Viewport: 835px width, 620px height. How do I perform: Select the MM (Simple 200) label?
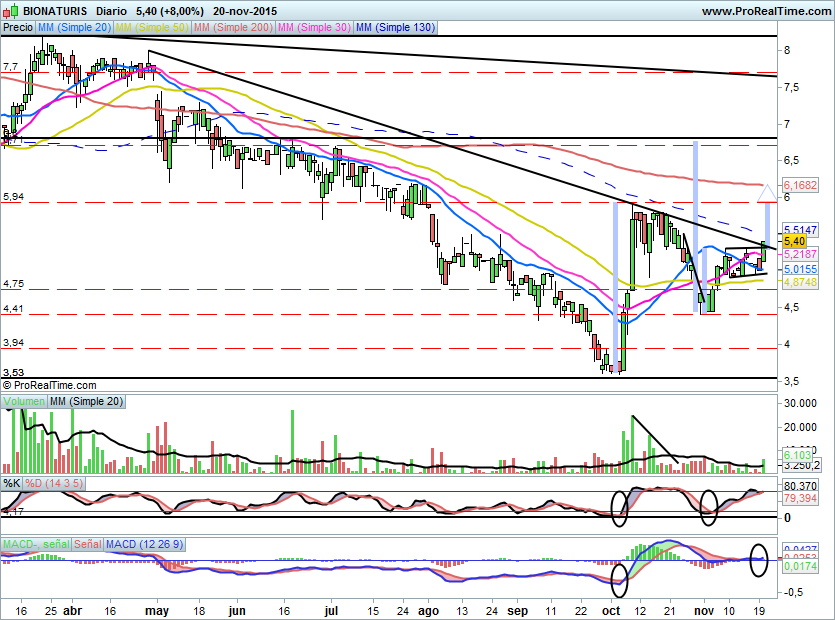click(234, 27)
